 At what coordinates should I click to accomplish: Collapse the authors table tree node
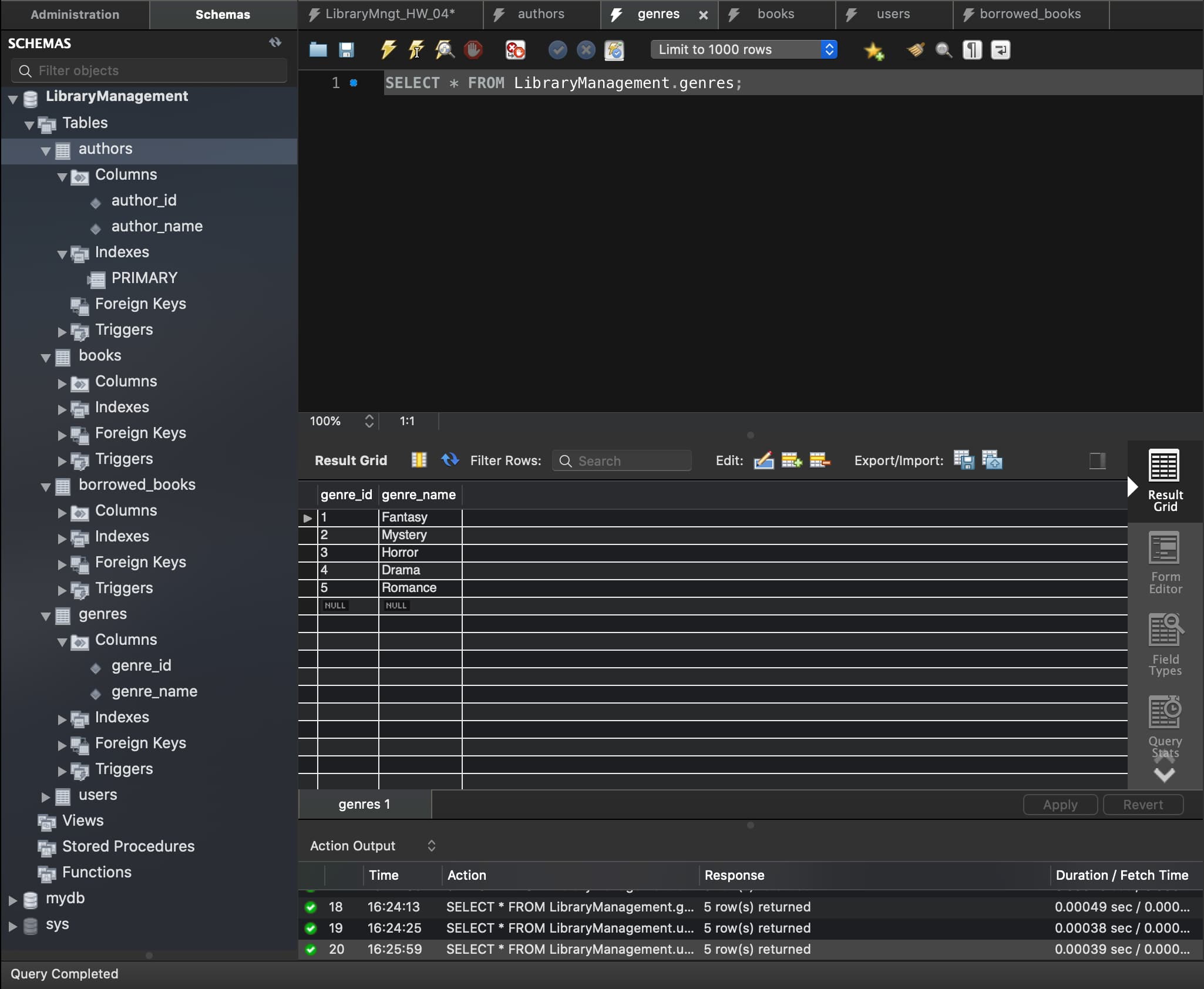point(46,150)
